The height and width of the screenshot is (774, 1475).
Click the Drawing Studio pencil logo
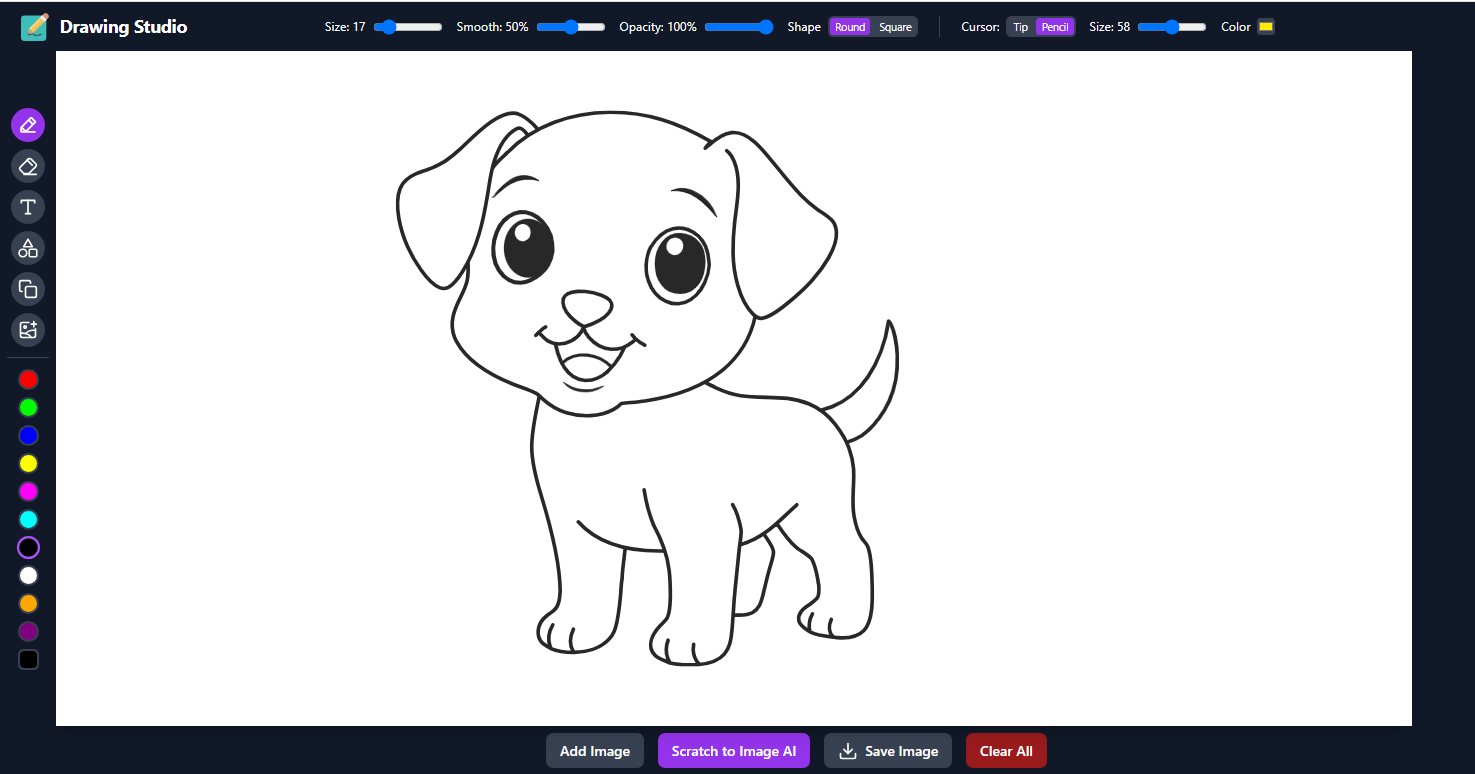(x=35, y=27)
